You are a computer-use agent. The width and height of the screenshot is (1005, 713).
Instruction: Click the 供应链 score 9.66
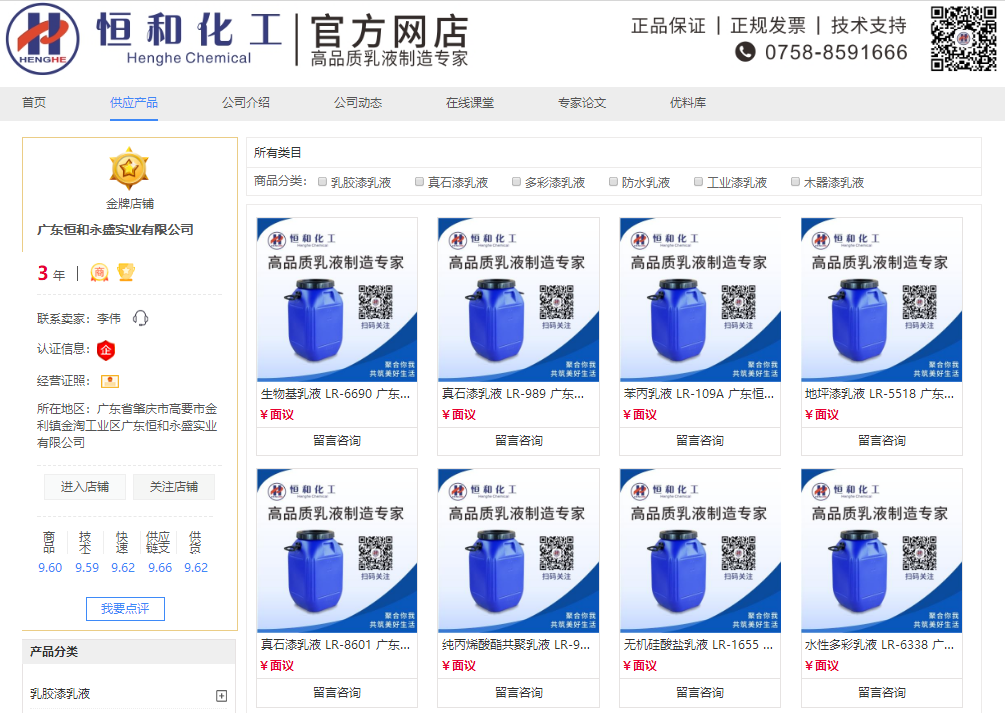tap(160, 567)
